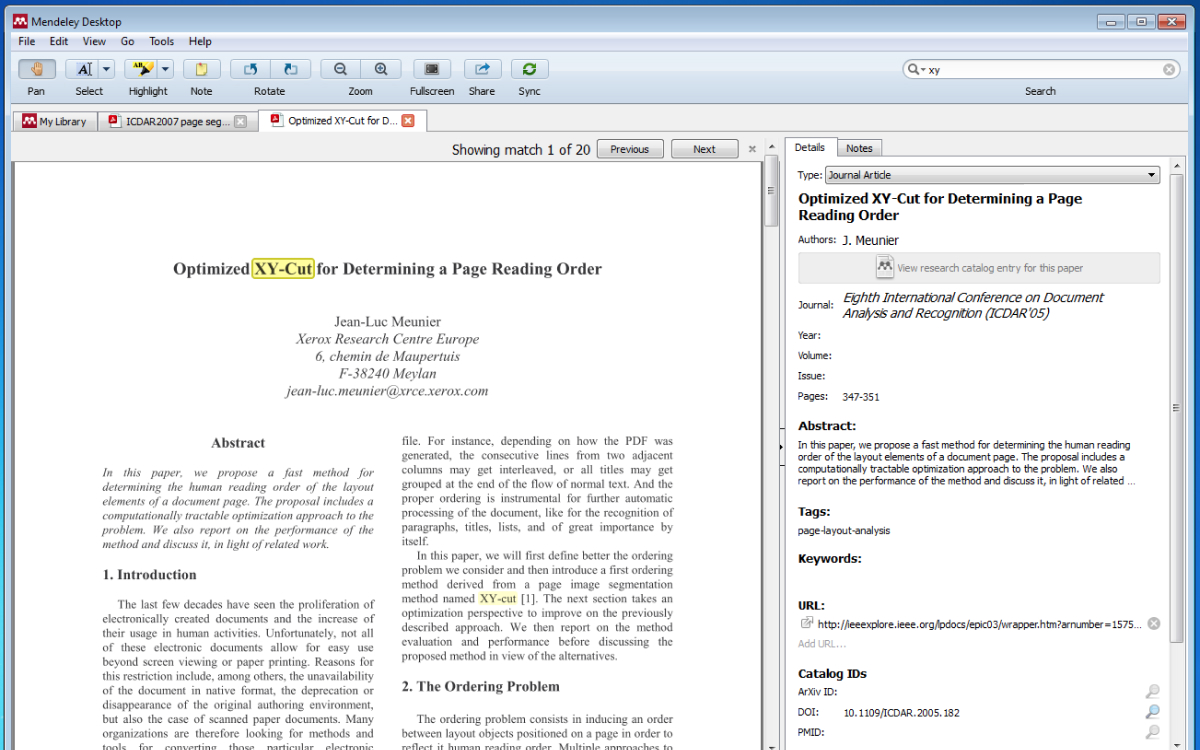1200x750 pixels.
Task: Add a sticky Note annotation
Action: pyautogui.click(x=201, y=69)
